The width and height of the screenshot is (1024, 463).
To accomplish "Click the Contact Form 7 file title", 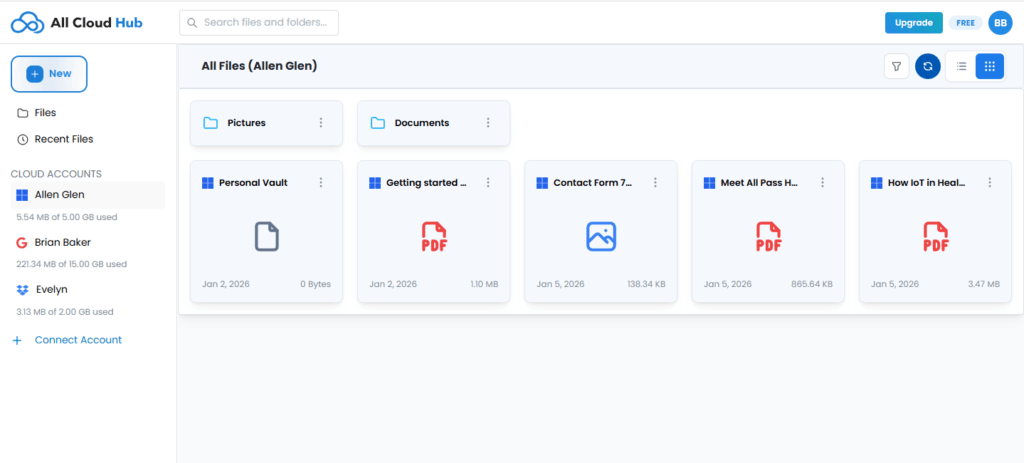I will point(593,183).
